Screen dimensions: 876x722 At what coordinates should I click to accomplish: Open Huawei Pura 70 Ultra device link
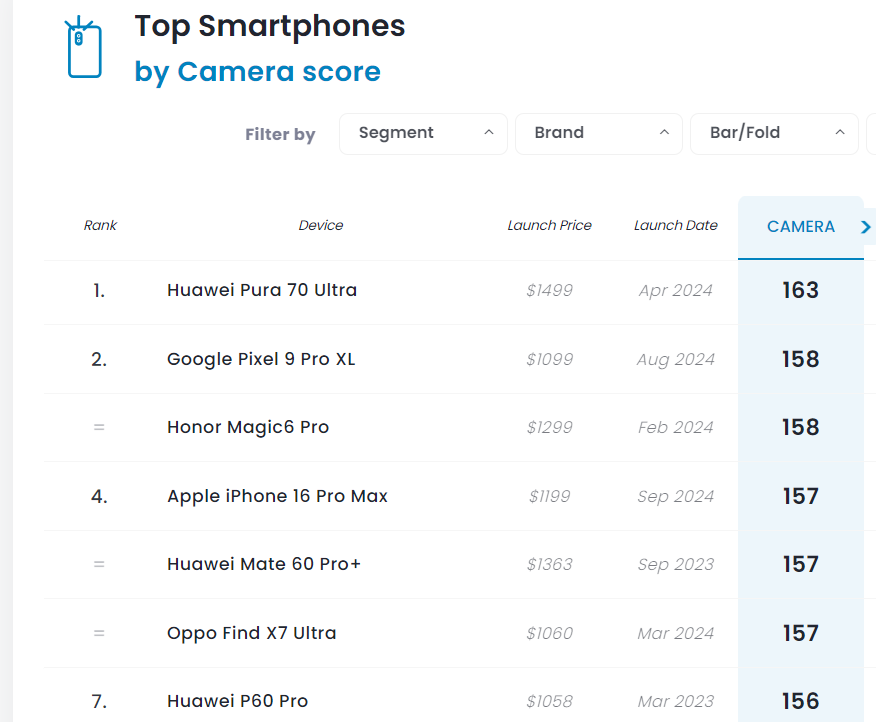pos(262,290)
